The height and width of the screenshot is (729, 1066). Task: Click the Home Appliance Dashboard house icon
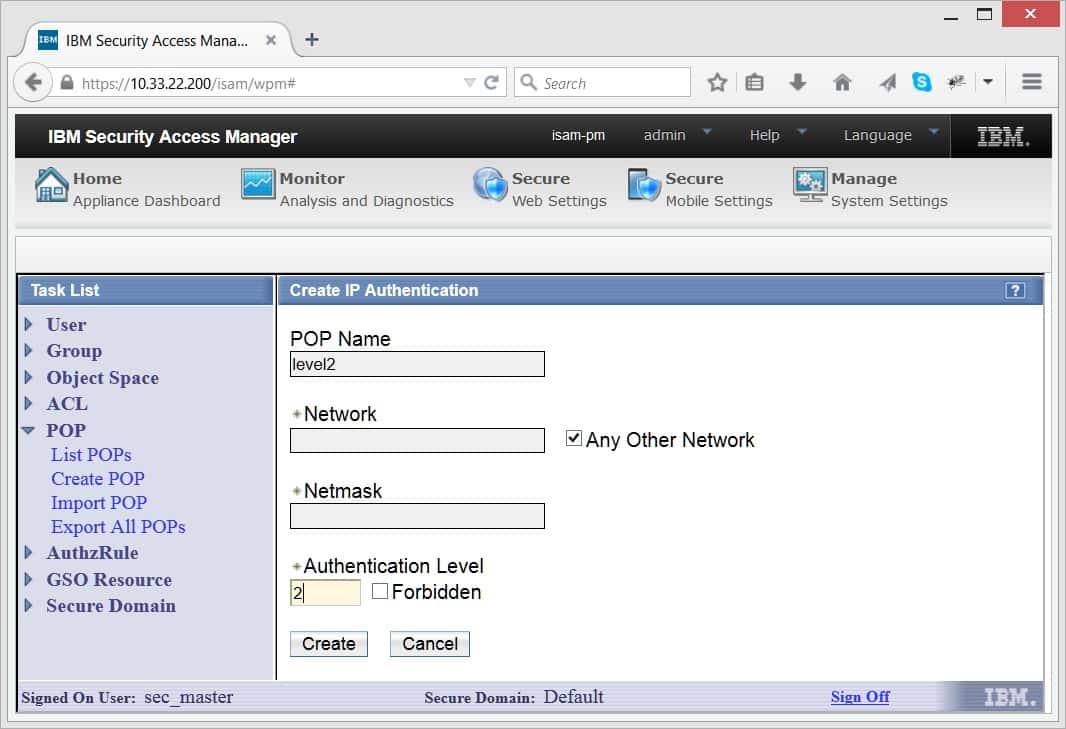pyautogui.click(x=51, y=186)
